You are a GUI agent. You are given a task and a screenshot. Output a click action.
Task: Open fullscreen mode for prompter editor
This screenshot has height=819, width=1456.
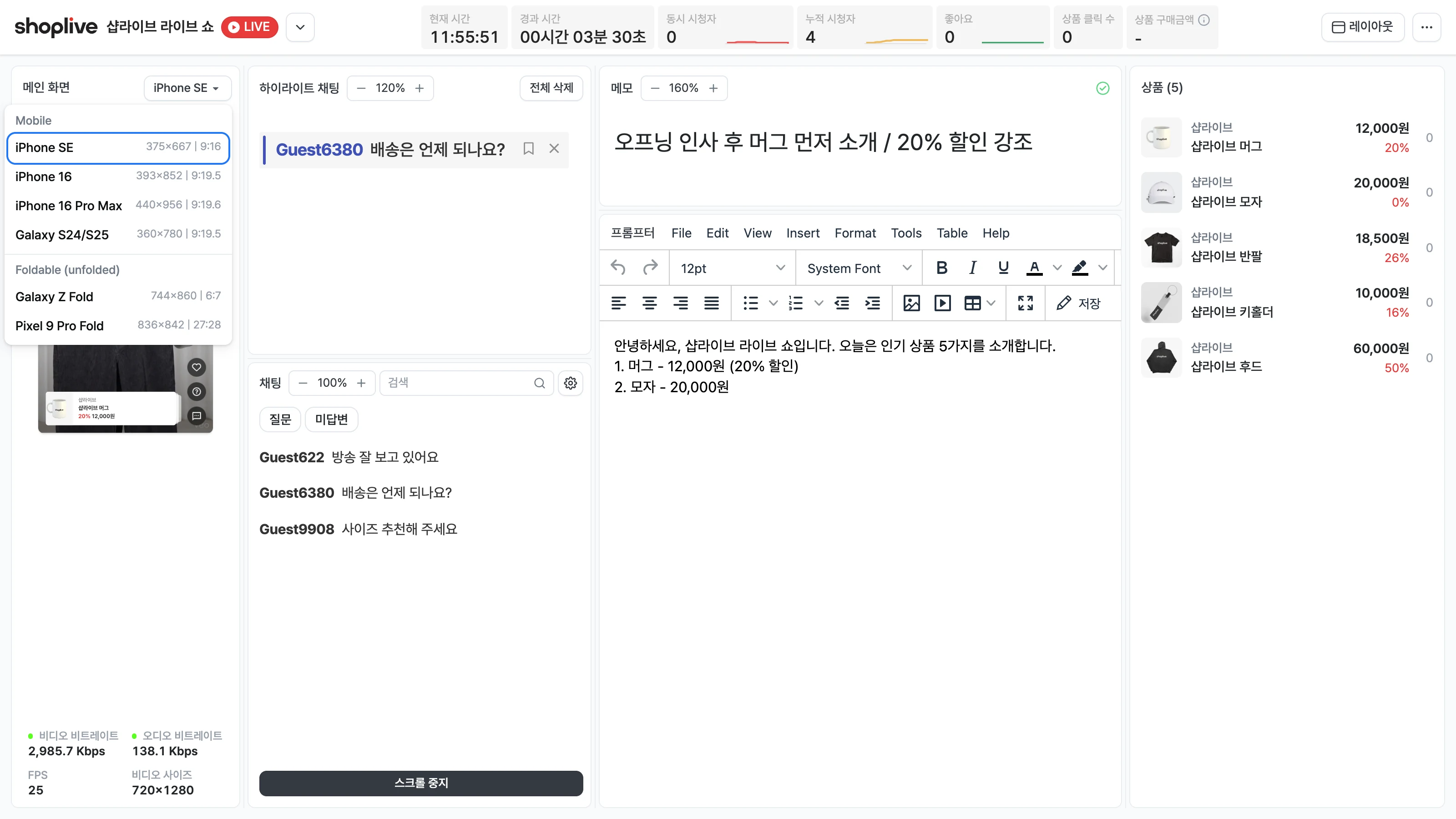click(x=1025, y=303)
